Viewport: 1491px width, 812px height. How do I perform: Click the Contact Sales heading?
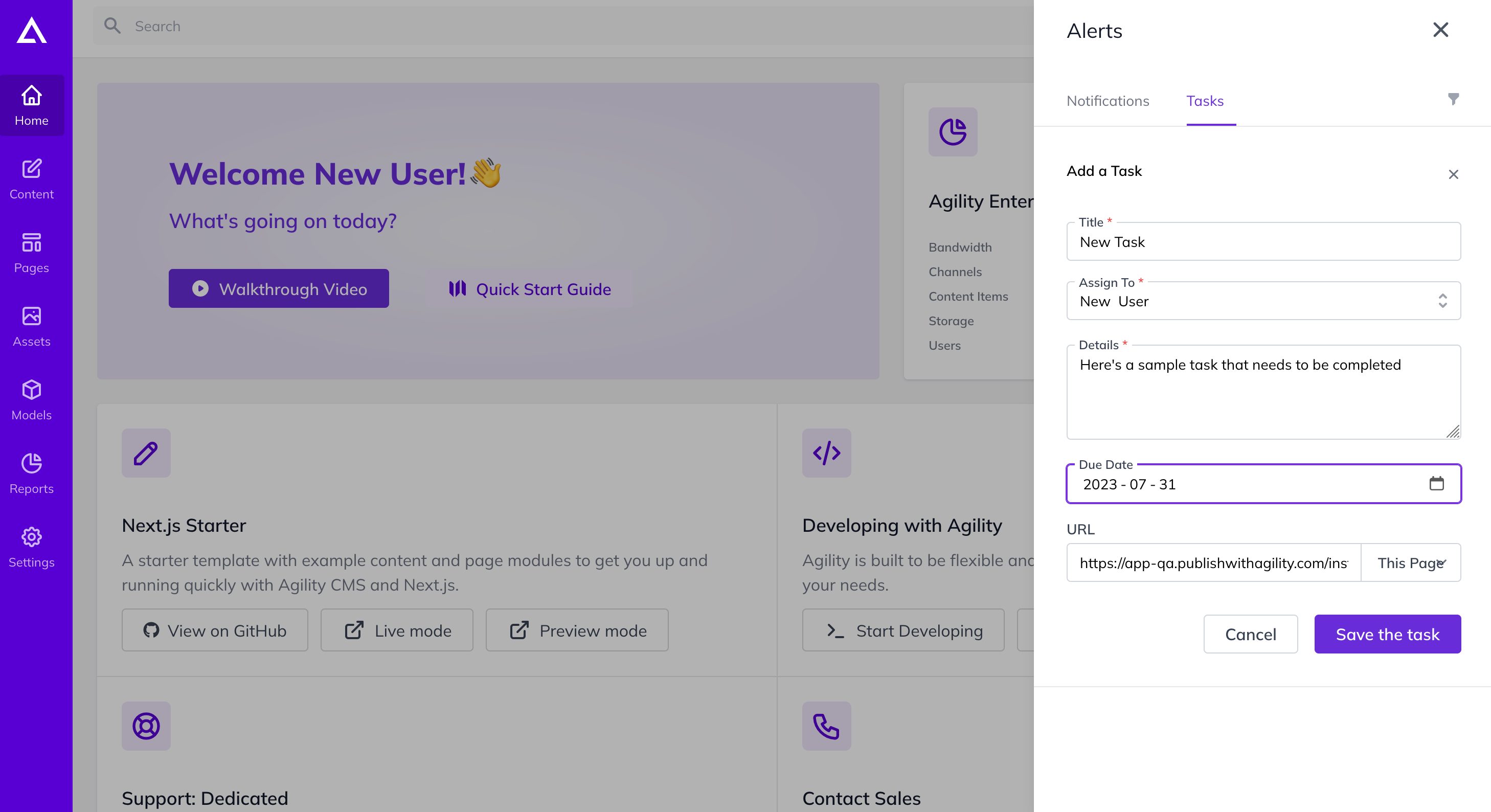point(861,798)
